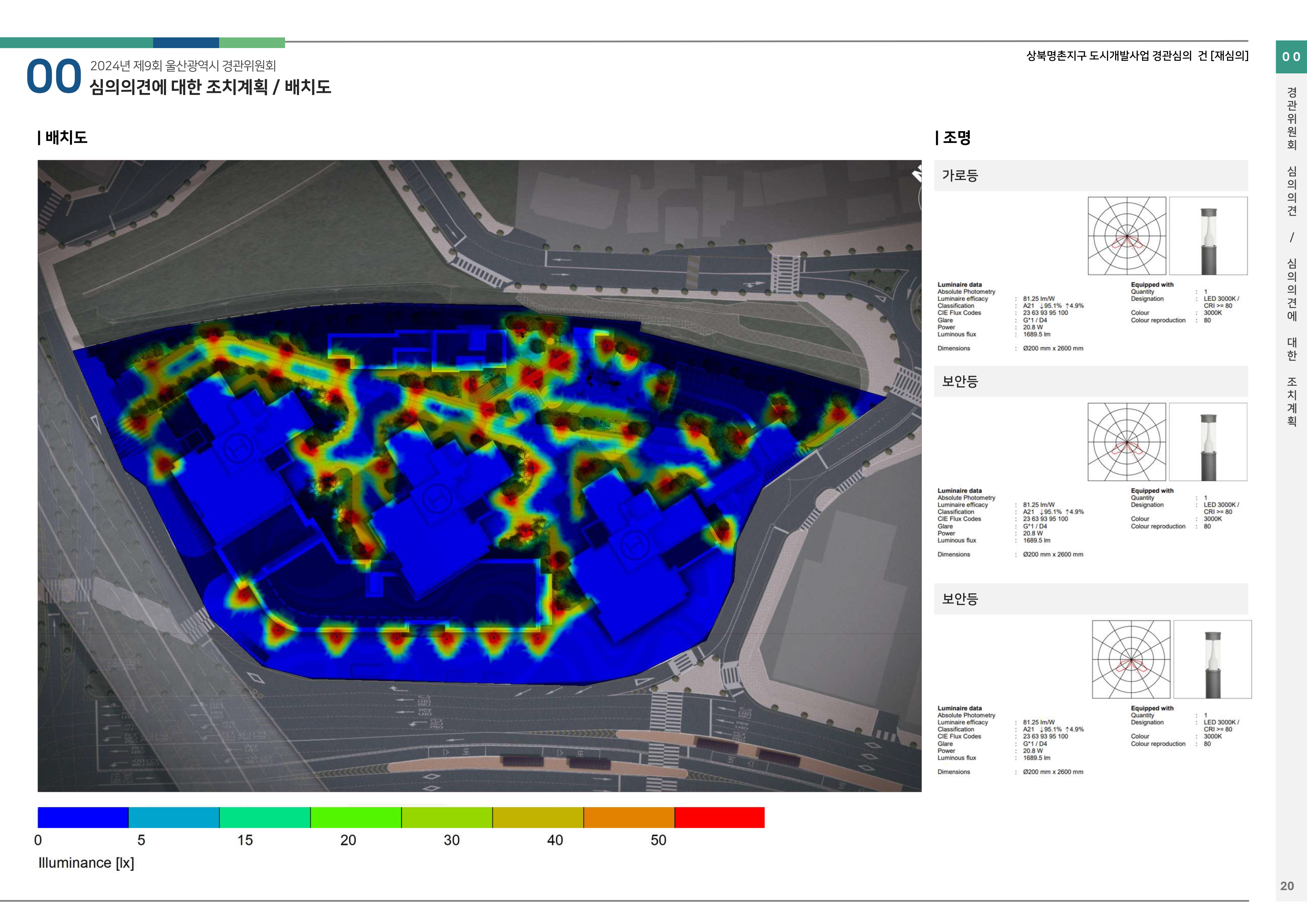Click the green 00 side tab

(1291, 57)
